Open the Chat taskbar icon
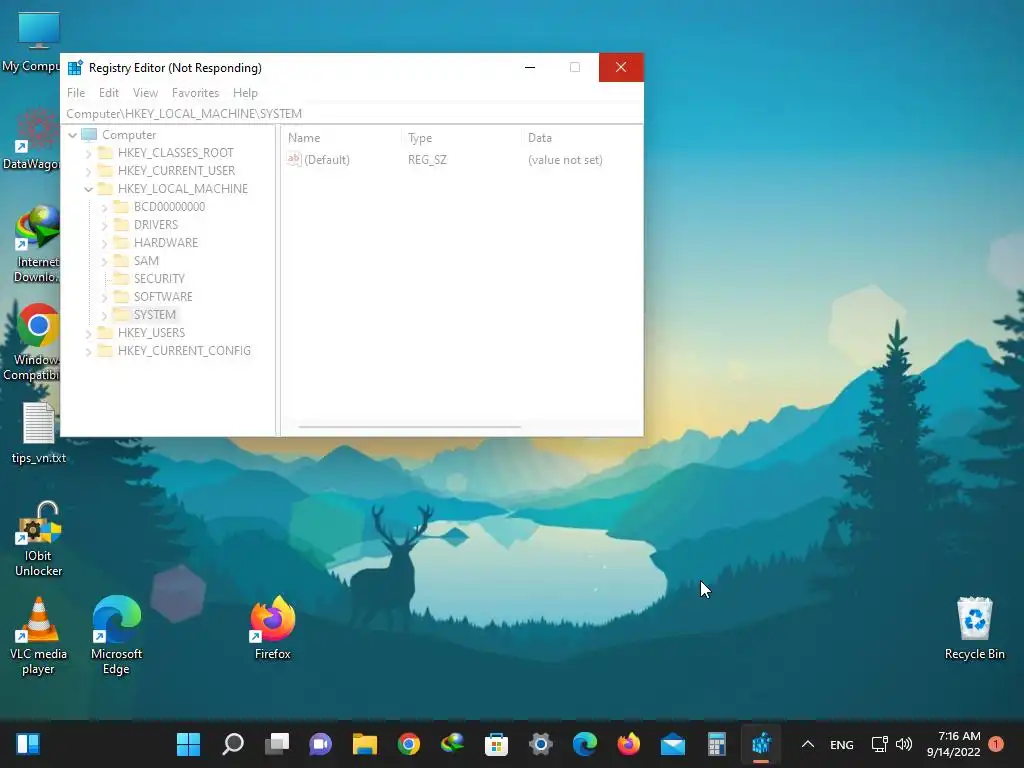Image resolution: width=1024 pixels, height=768 pixels. point(321,744)
